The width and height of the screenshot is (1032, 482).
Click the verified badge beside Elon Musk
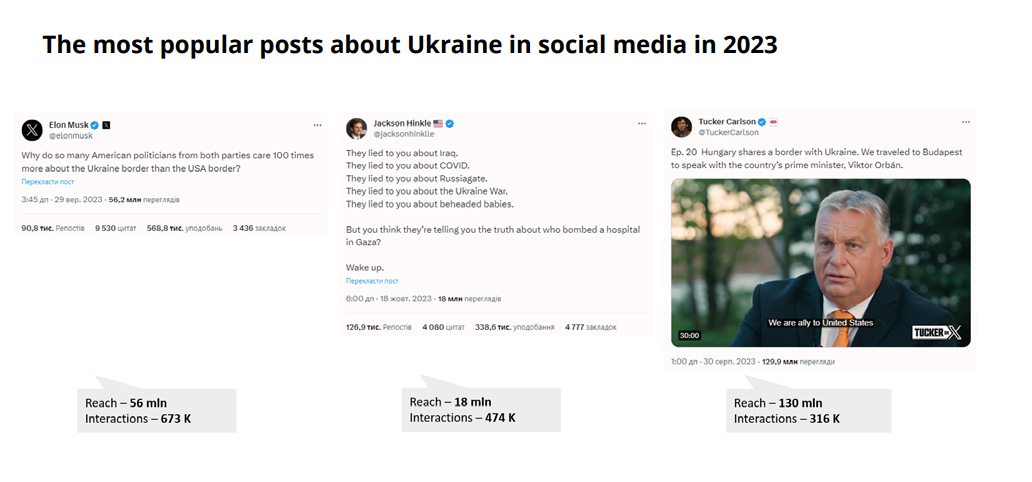tap(96, 125)
